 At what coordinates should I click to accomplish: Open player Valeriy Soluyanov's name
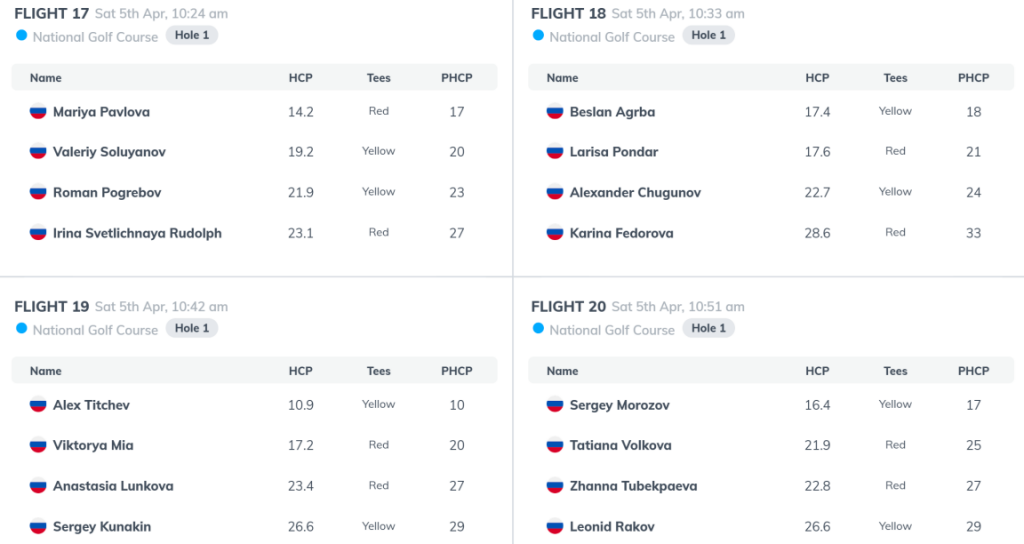109,152
